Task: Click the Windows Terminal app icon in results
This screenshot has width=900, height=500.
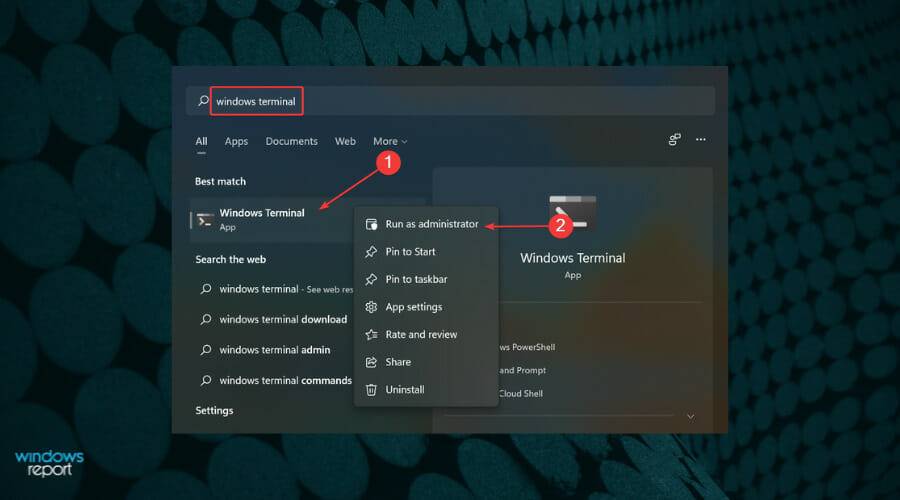Action: click(204, 220)
